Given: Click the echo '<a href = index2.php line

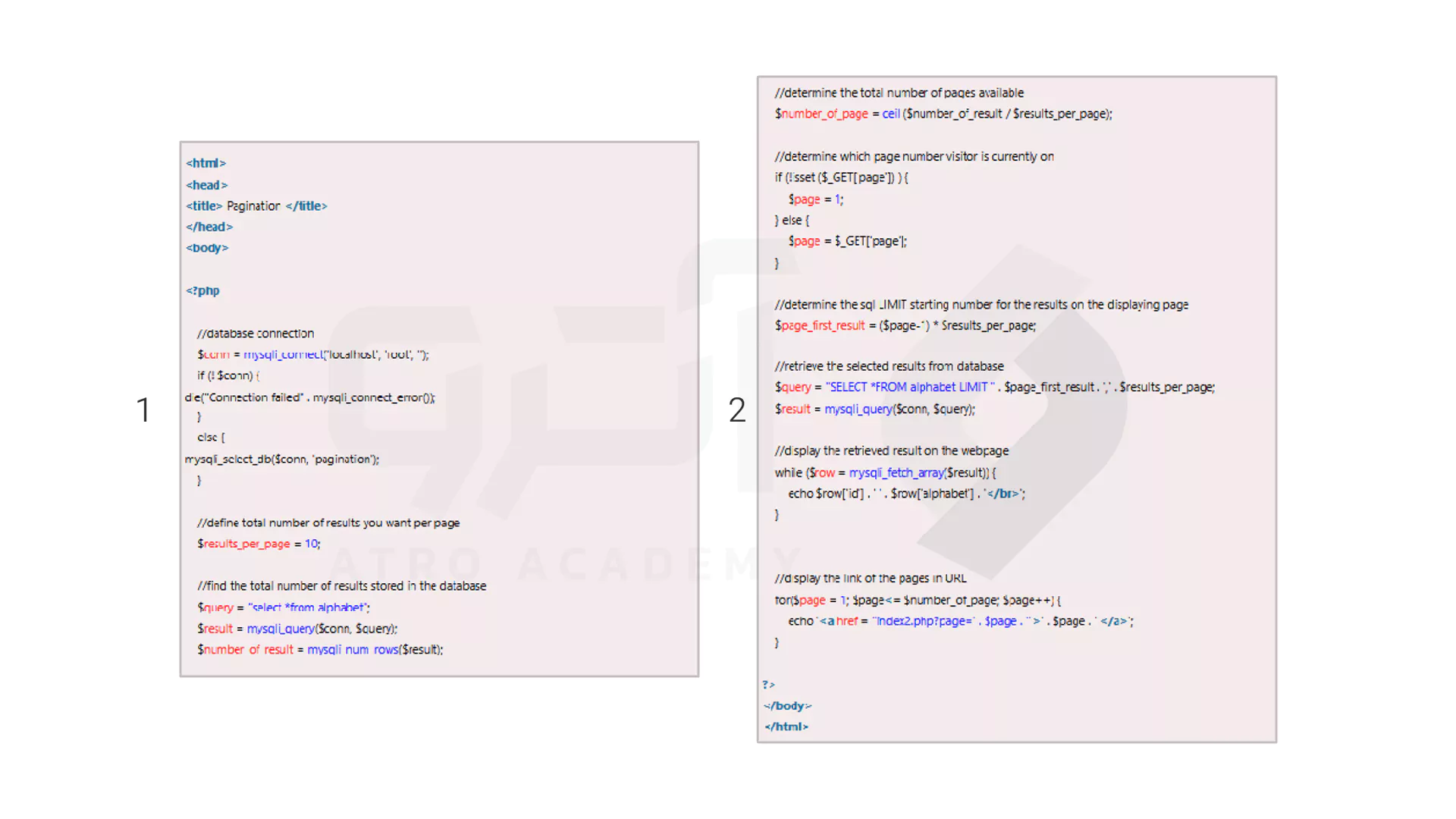Looking at the screenshot, I should [x=961, y=621].
